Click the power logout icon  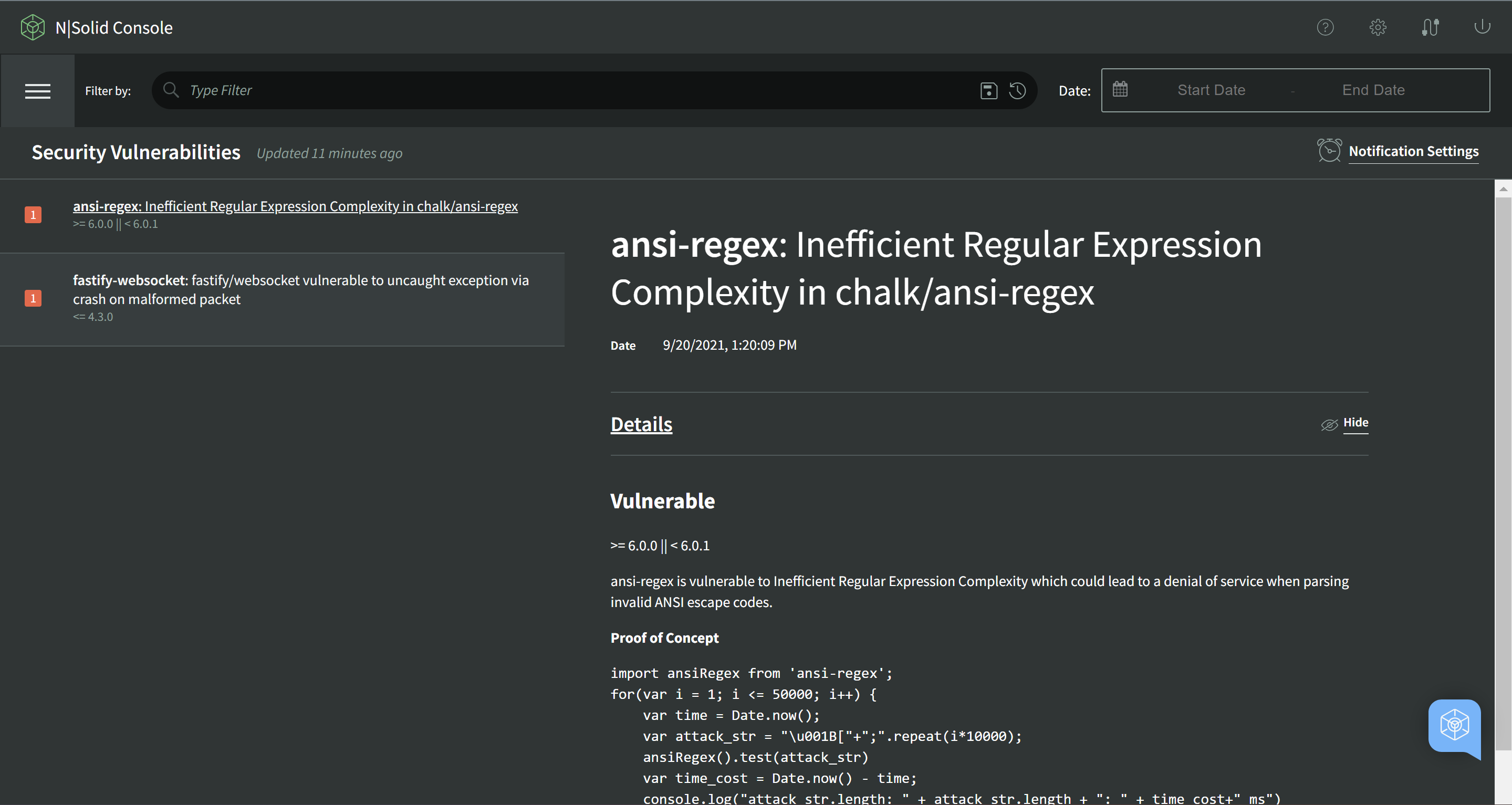(1482, 26)
